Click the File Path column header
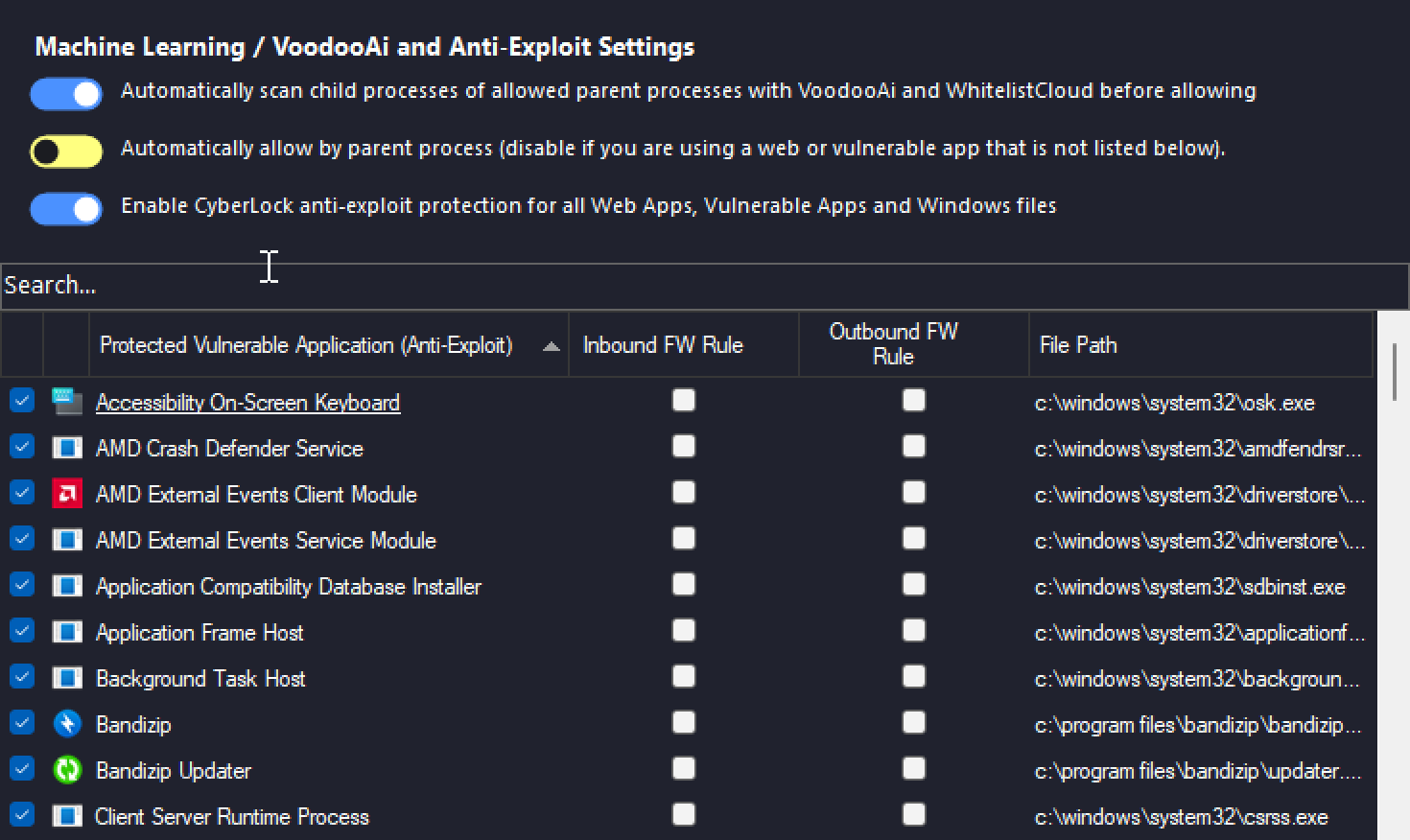The image size is (1410, 840). (1078, 345)
